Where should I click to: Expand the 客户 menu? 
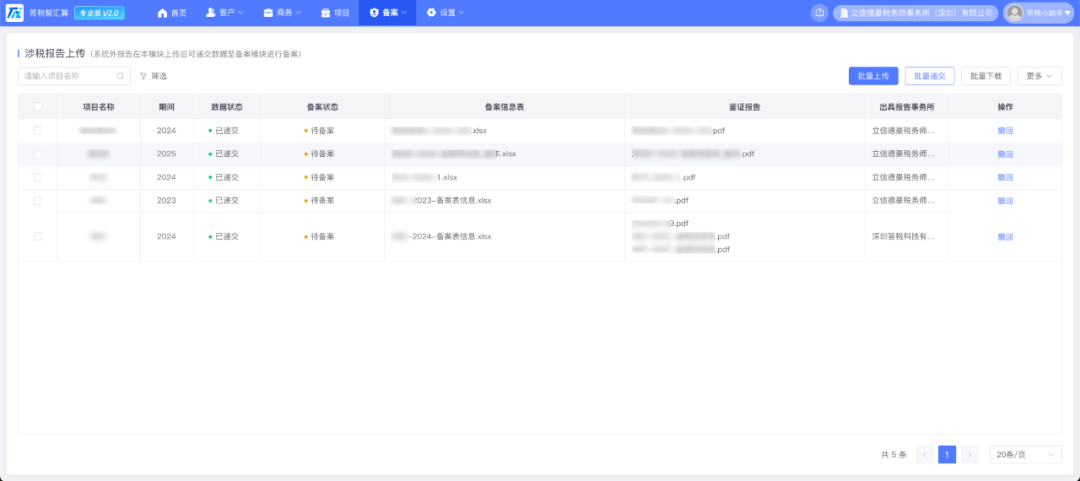tap(225, 12)
